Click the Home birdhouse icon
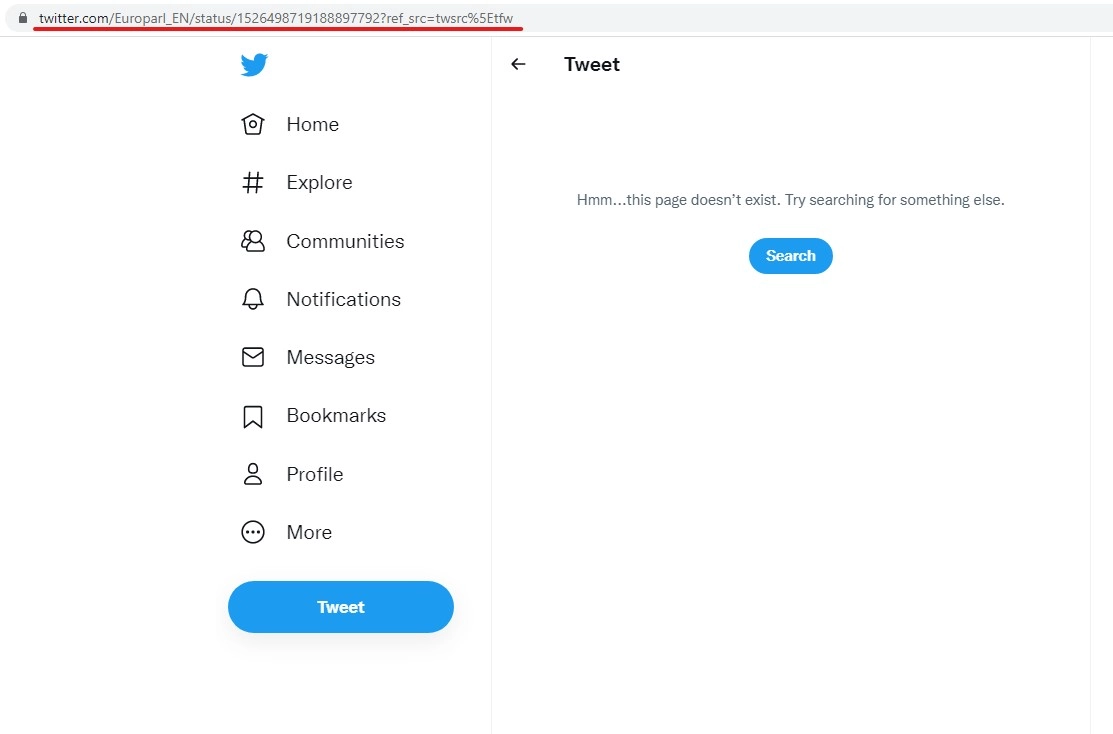The image size is (1113, 734). click(253, 124)
